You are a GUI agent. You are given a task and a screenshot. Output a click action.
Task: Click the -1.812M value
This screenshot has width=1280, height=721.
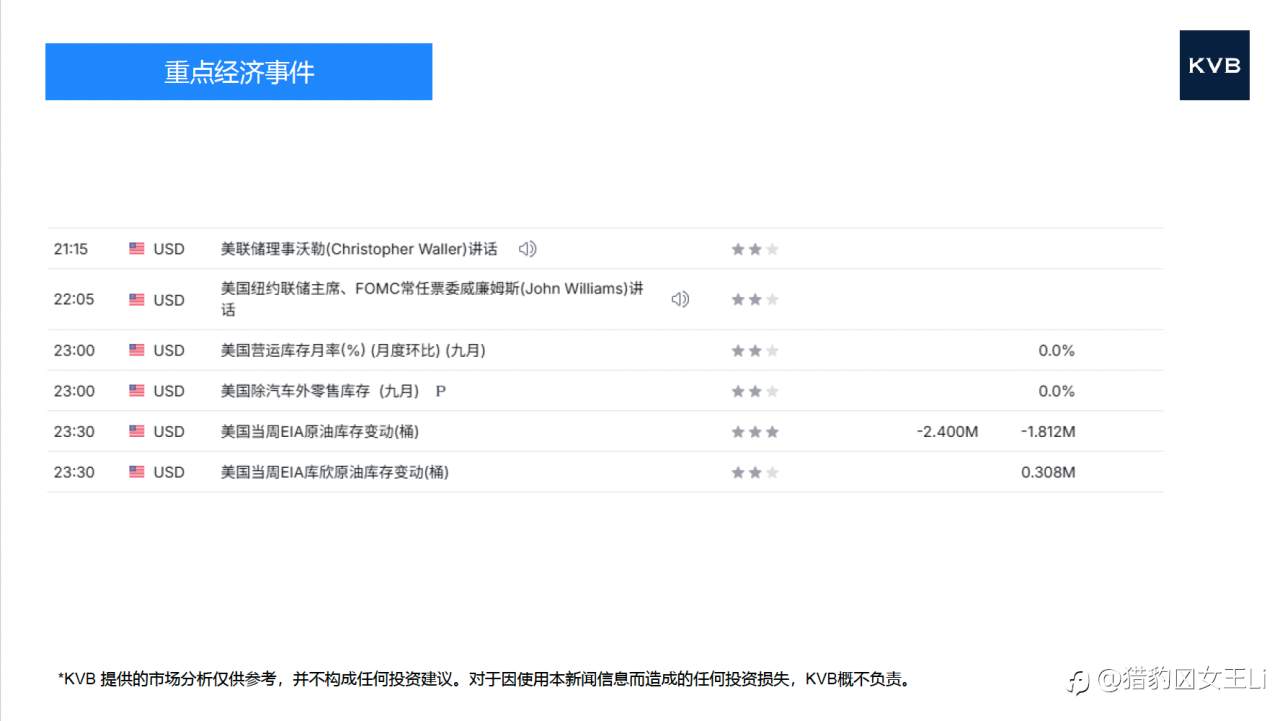coord(1048,432)
